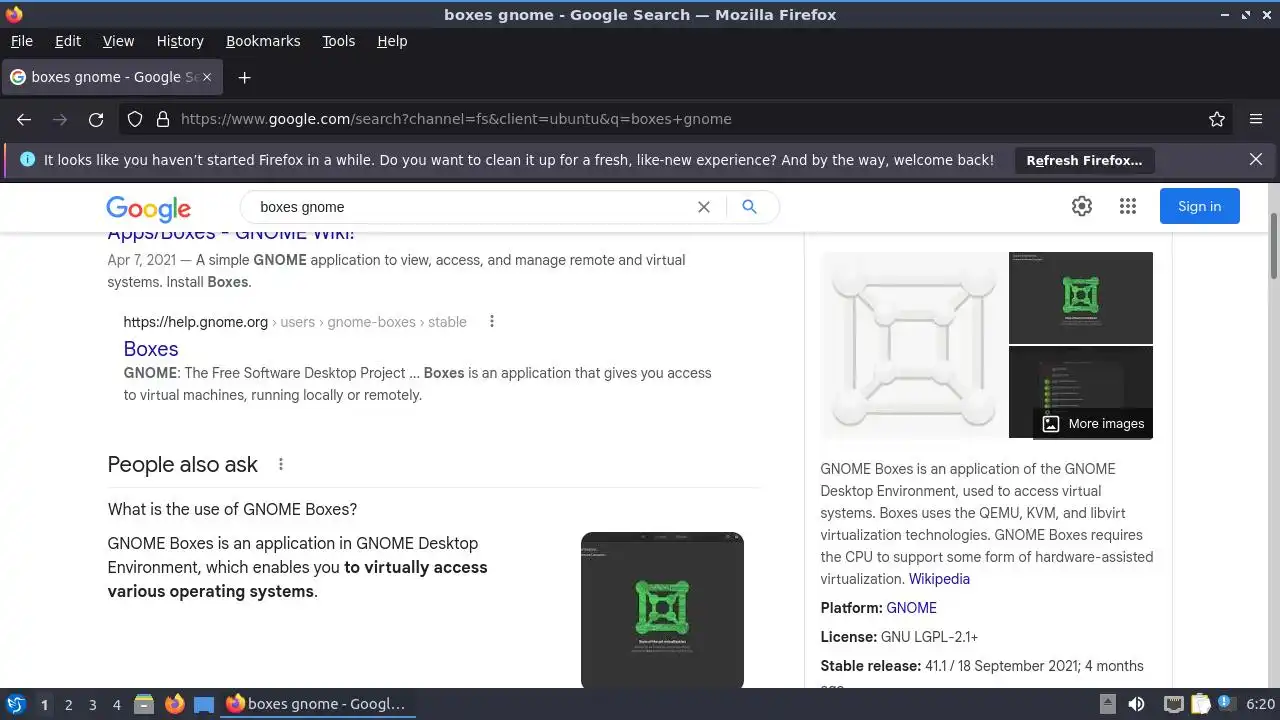Open the Tools menu

(x=338, y=41)
